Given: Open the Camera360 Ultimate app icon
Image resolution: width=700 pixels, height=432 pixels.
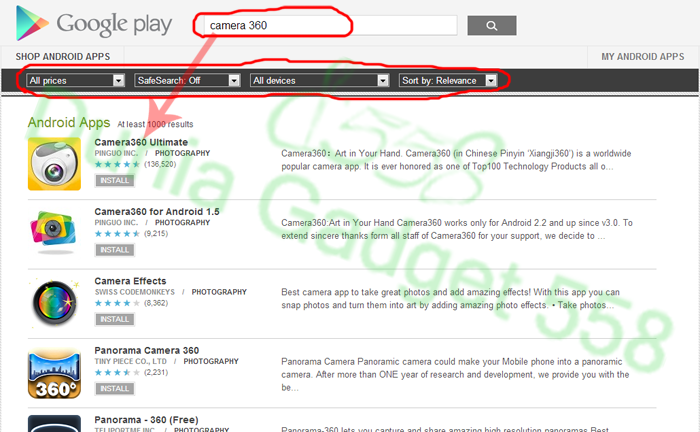Looking at the screenshot, I should 54,164.
